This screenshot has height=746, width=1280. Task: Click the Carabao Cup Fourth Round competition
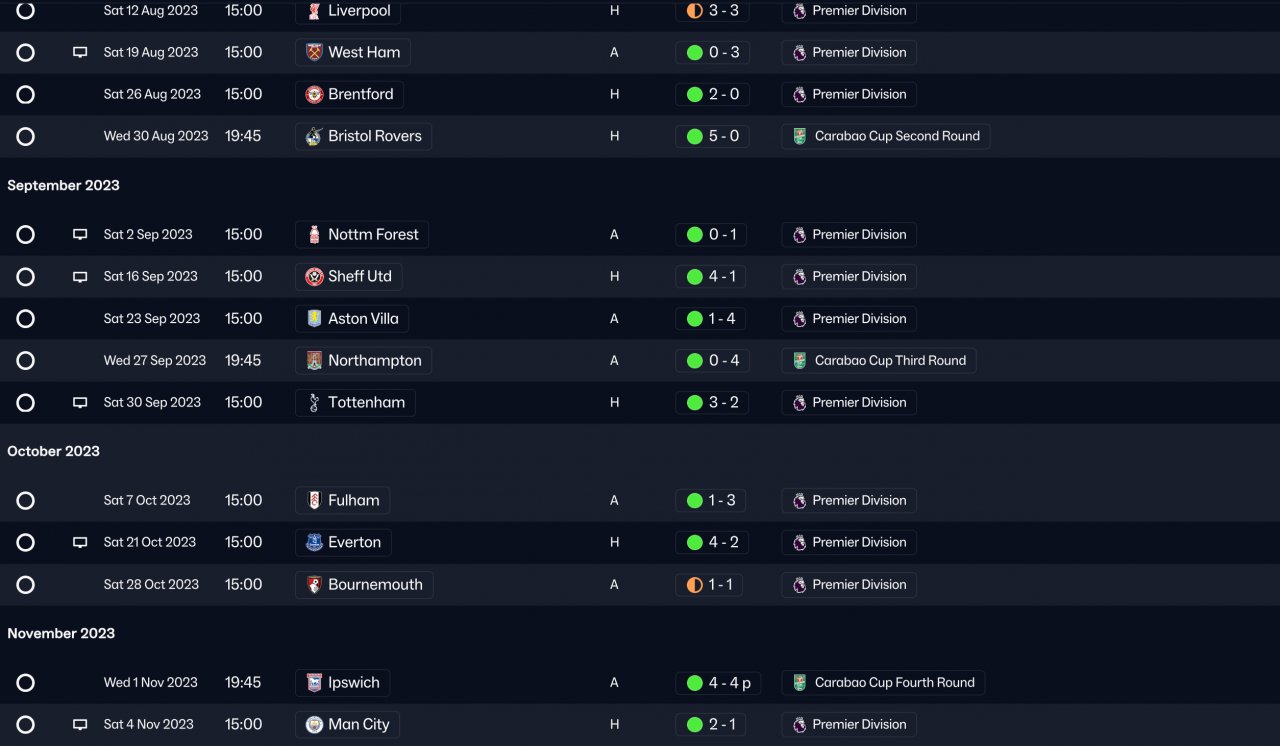click(x=894, y=683)
